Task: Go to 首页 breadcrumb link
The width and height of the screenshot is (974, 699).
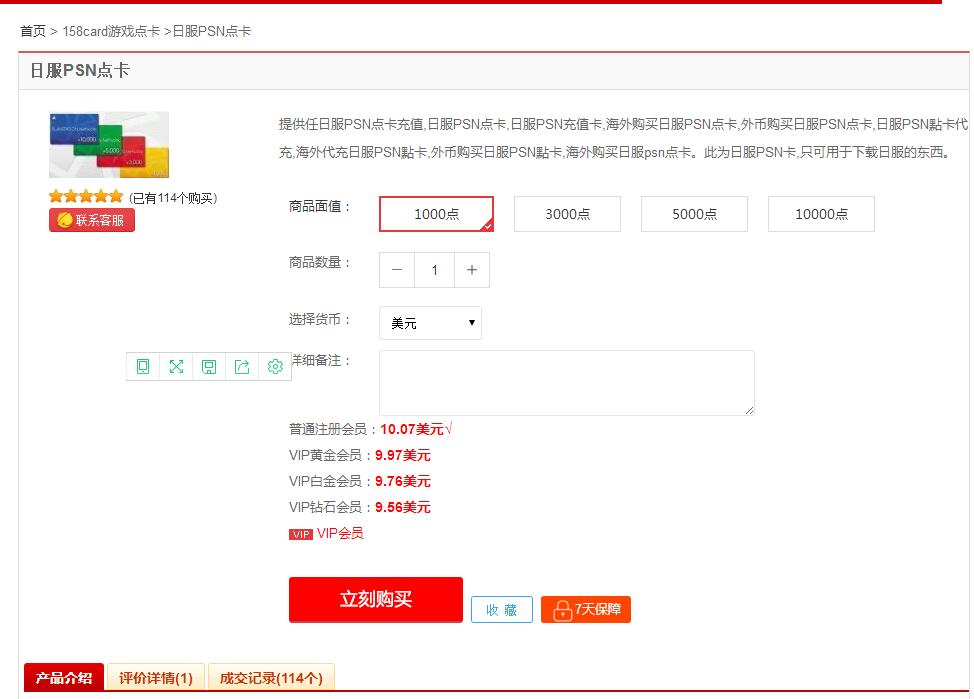Action: [x=33, y=31]
